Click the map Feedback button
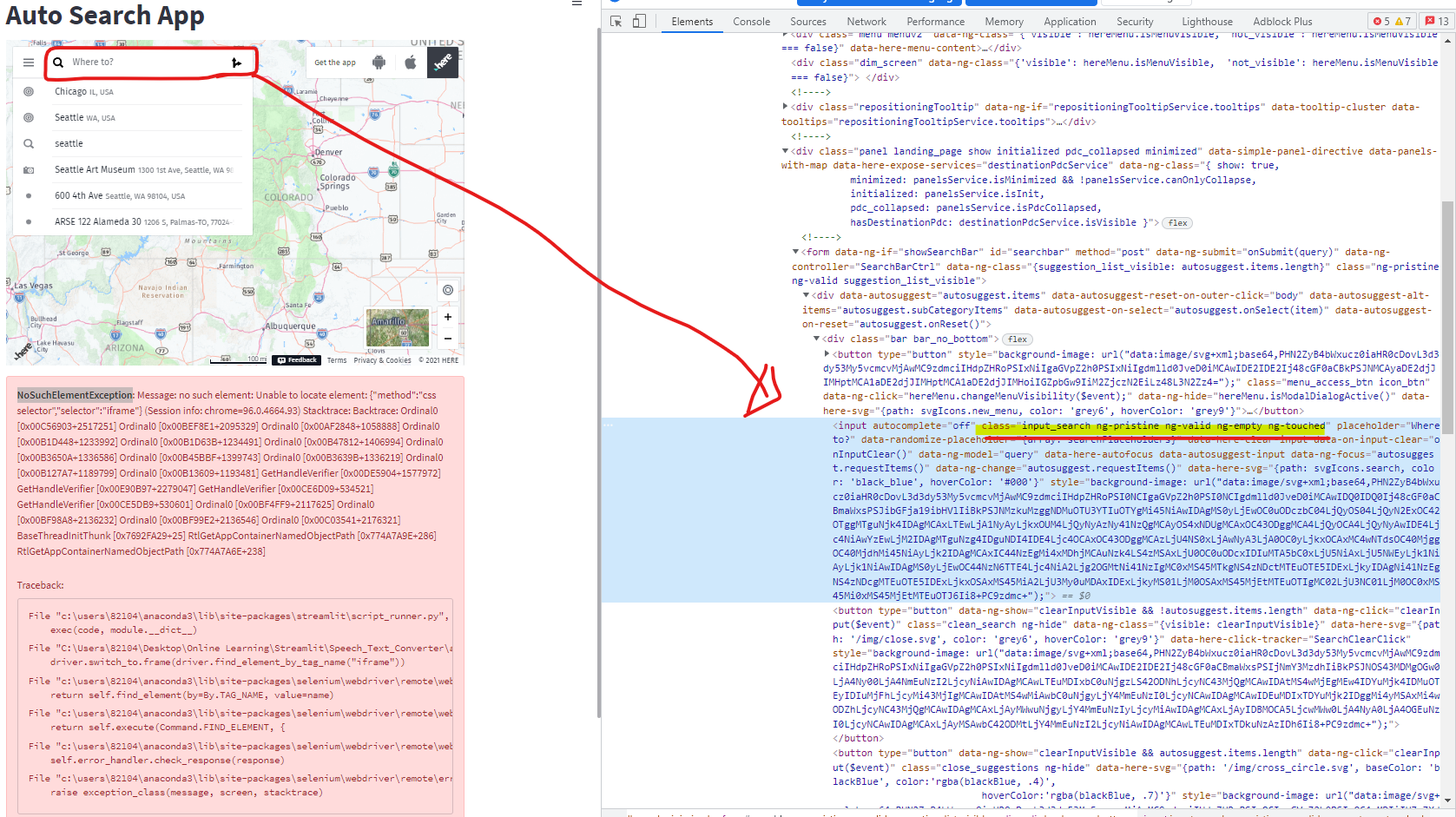Image resolution: width=1456 pixels, height=817 pixels. (298, 360)
